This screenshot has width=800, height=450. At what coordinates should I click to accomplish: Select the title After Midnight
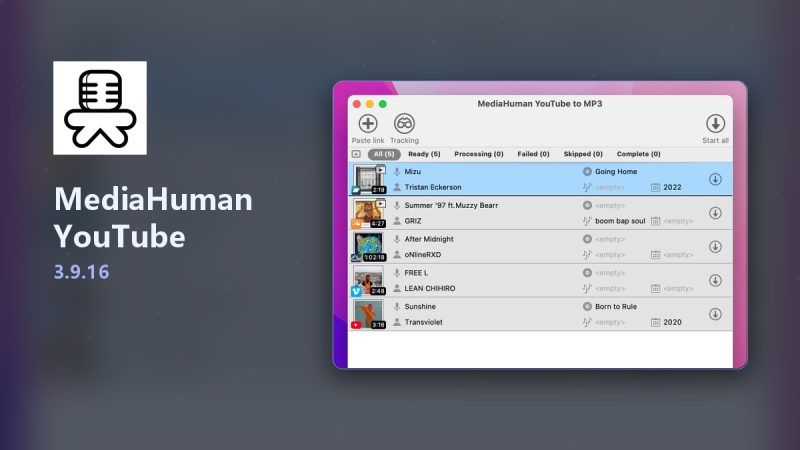pyautogui.click(x=429, y=239)
